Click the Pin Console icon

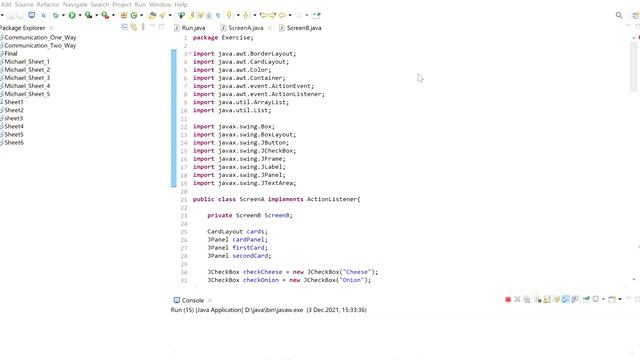tap(587, 299)
